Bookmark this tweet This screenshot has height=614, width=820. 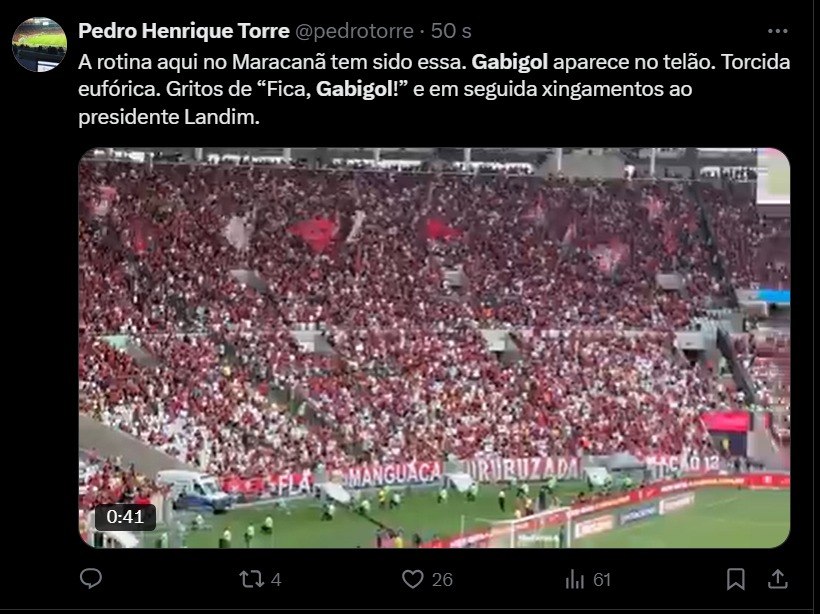click(736, 579)
